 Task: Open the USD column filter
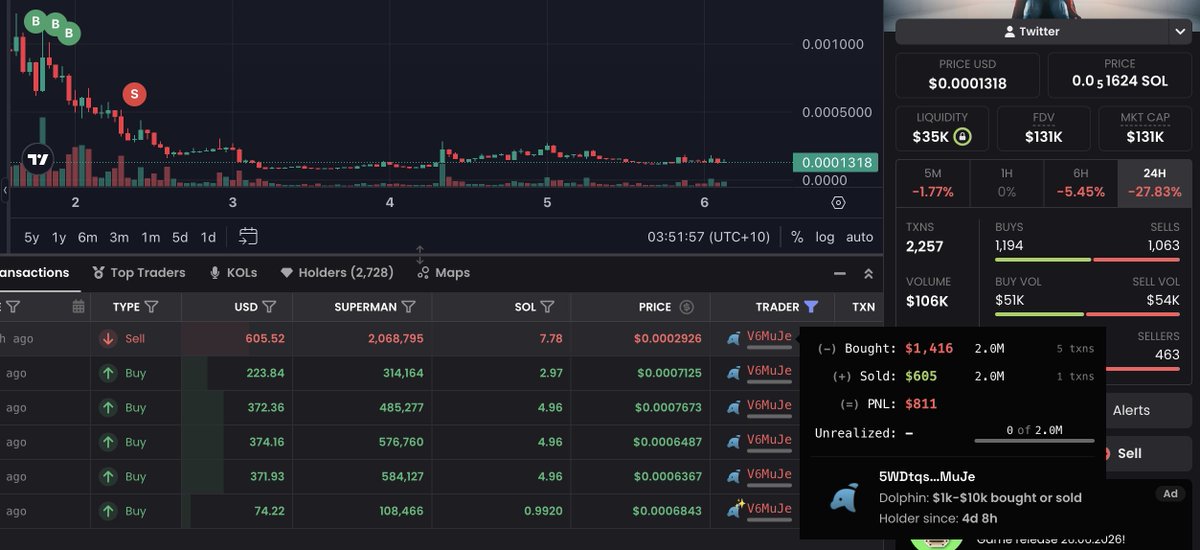269,307
